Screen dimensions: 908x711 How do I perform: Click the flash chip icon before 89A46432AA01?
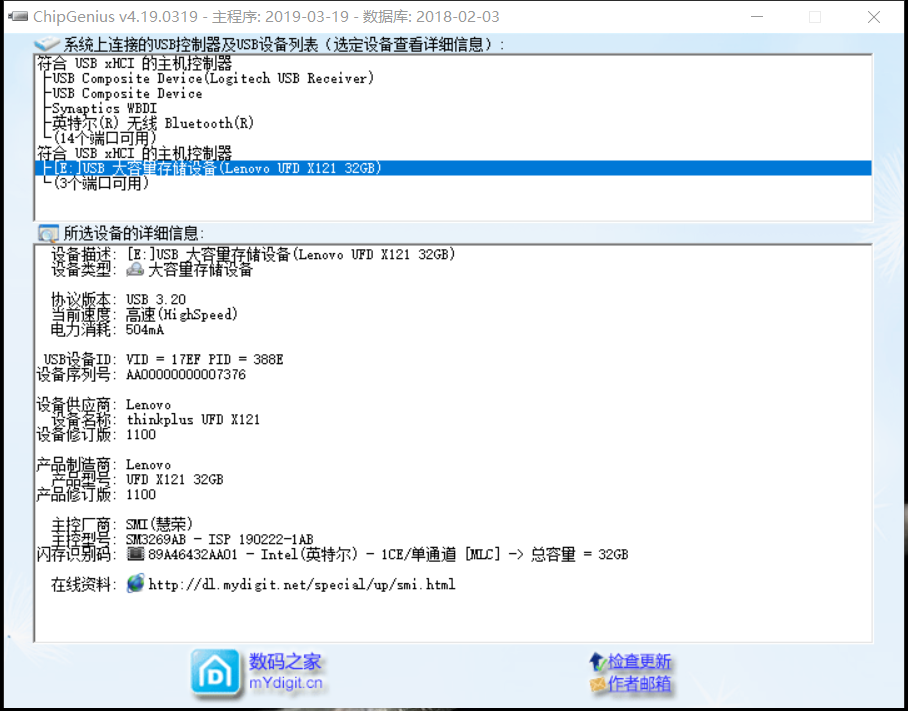coord(136,554)
